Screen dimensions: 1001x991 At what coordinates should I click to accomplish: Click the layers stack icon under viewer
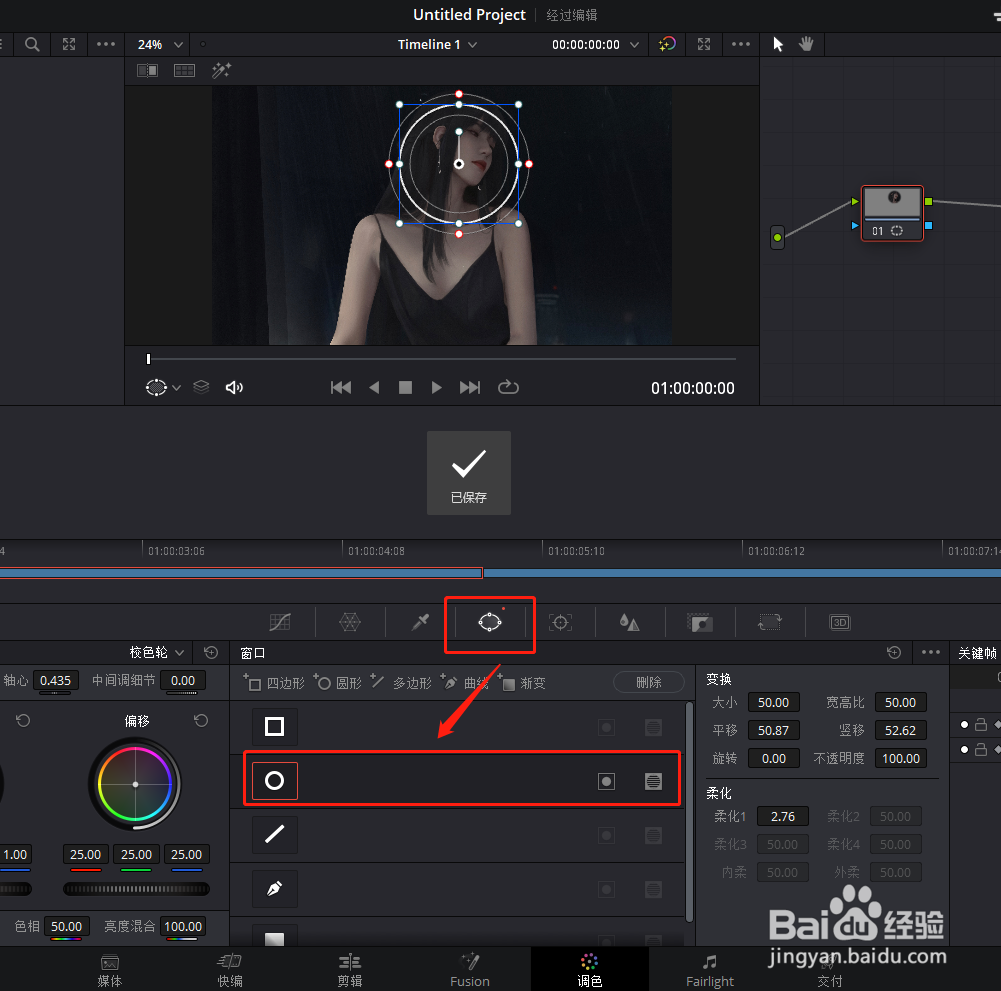pyautogui.click(x=201, y=387)
